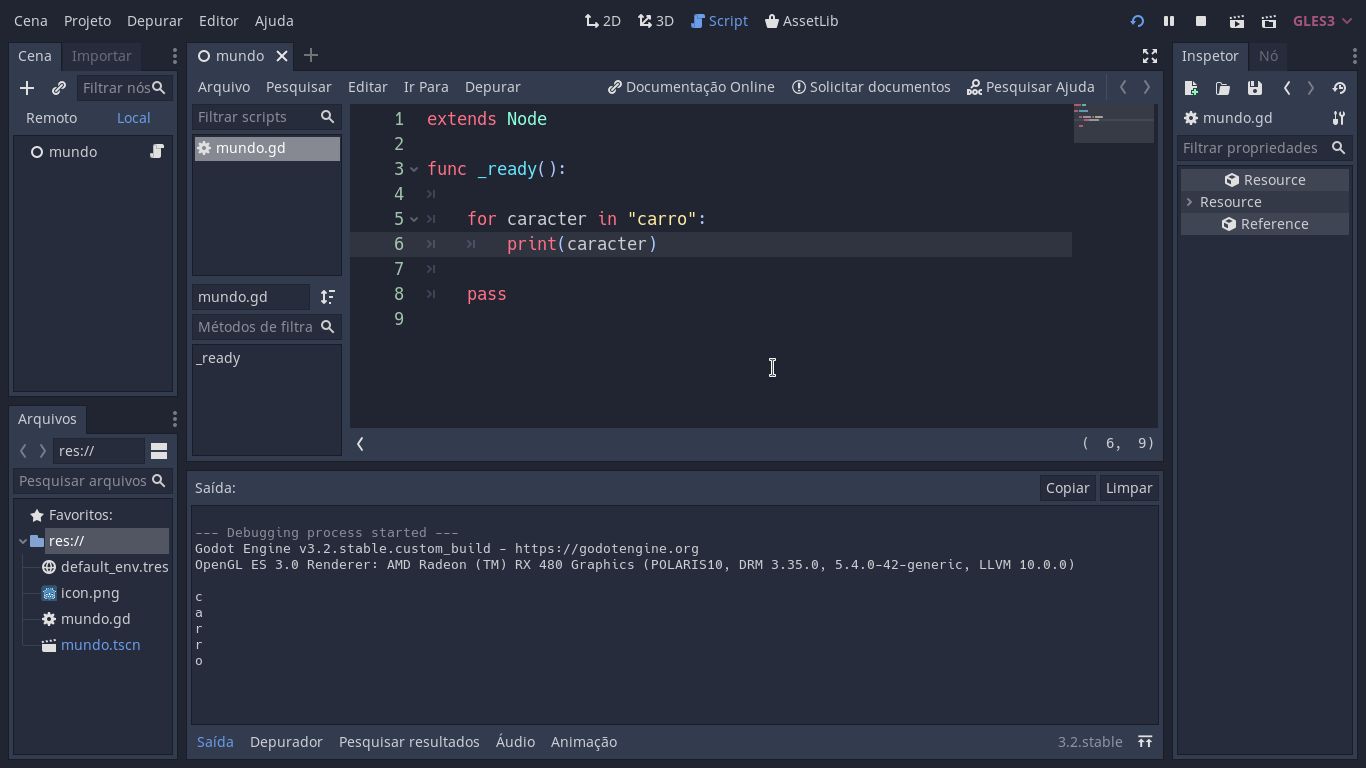Open the Arquivo script menu
Viewport: 1366px width, 768px height.
point(223,87)
